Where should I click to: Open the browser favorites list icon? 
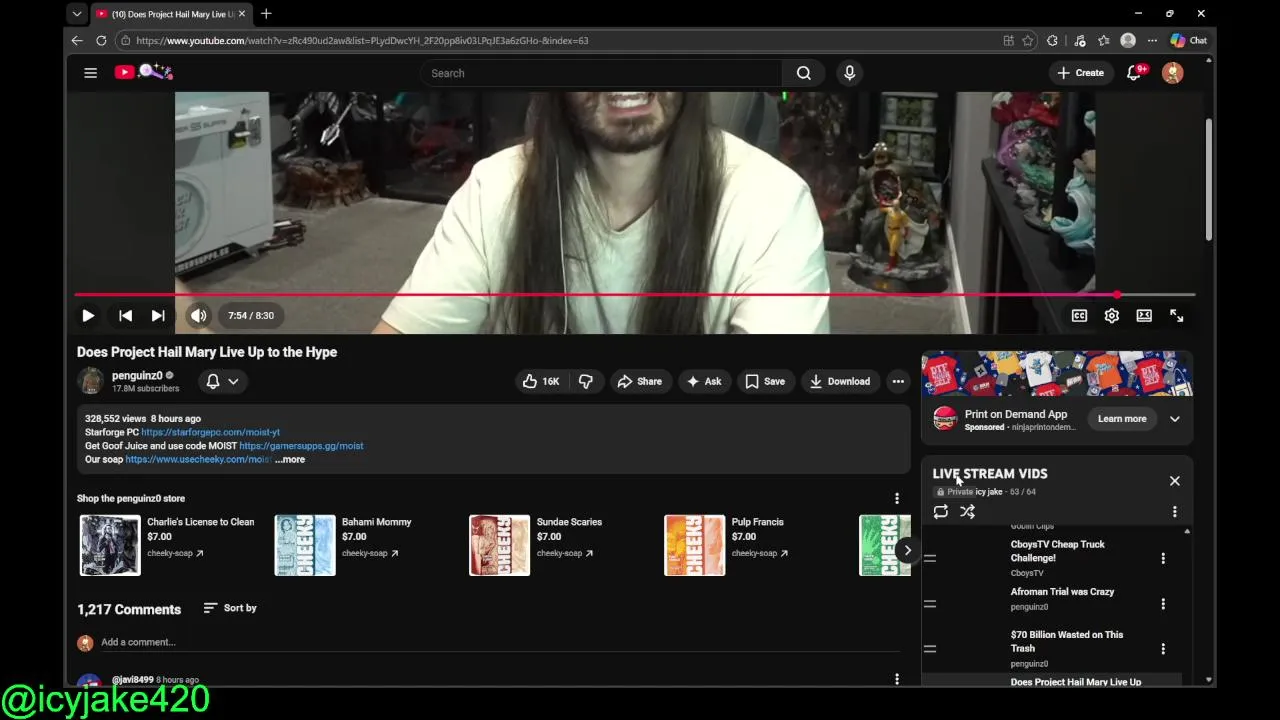pos(1103,41)
